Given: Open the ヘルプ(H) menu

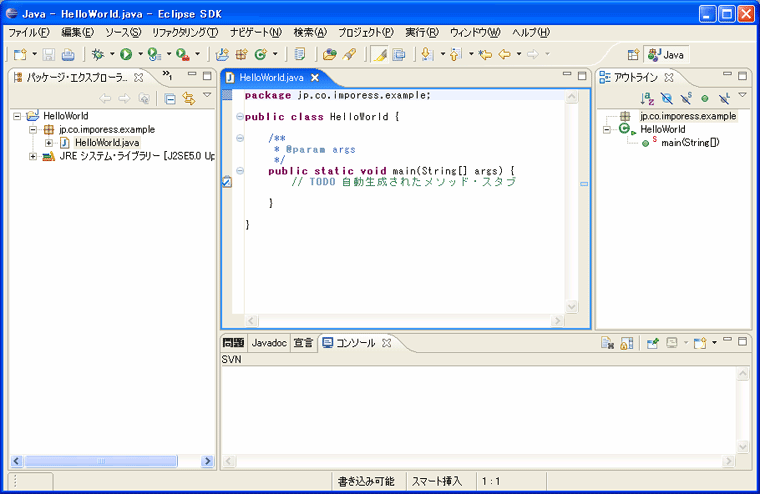Looking at the screenshot, I should [x=531, y=32].
